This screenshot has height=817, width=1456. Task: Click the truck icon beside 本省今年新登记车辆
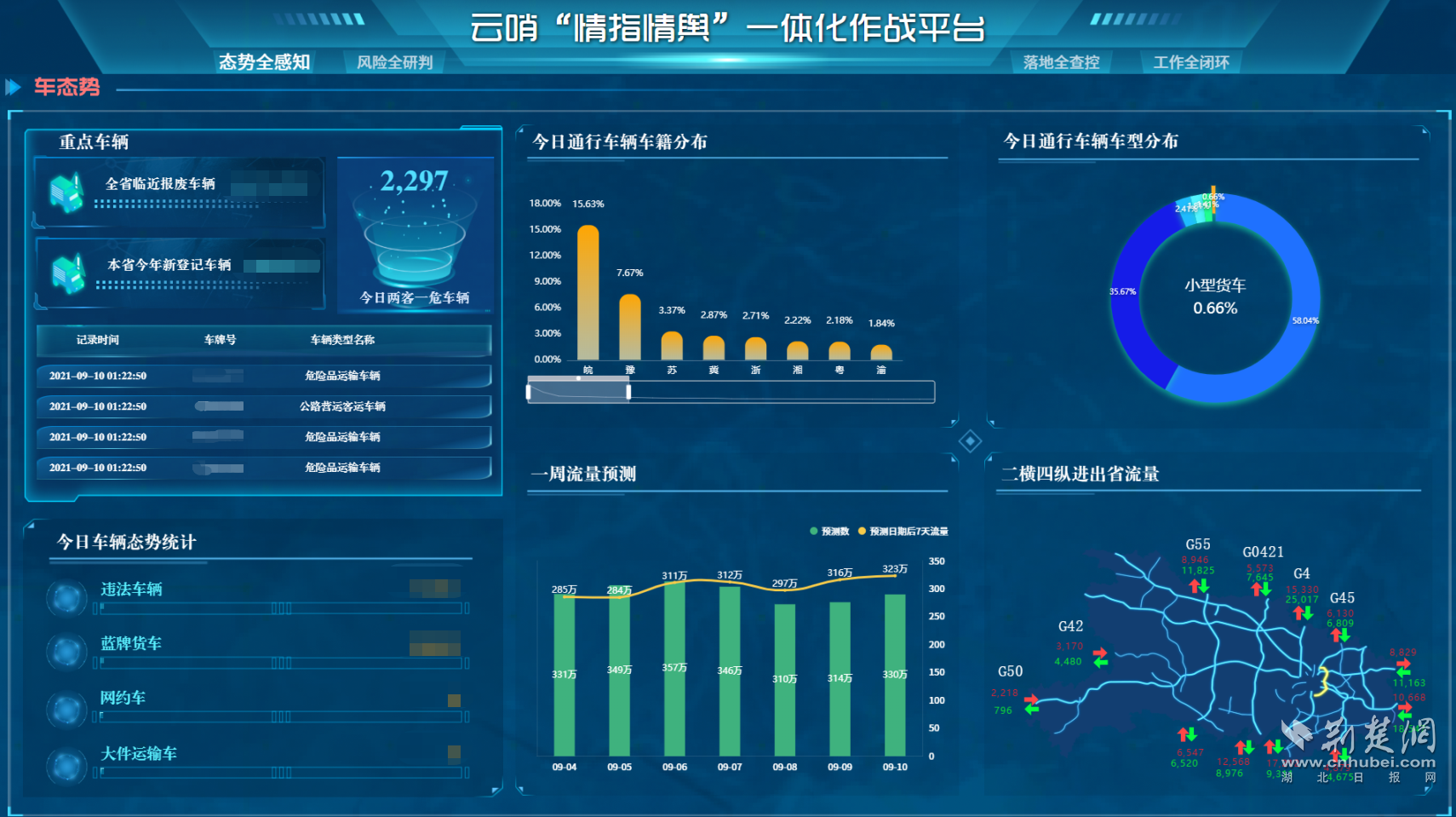click(67, 273)
